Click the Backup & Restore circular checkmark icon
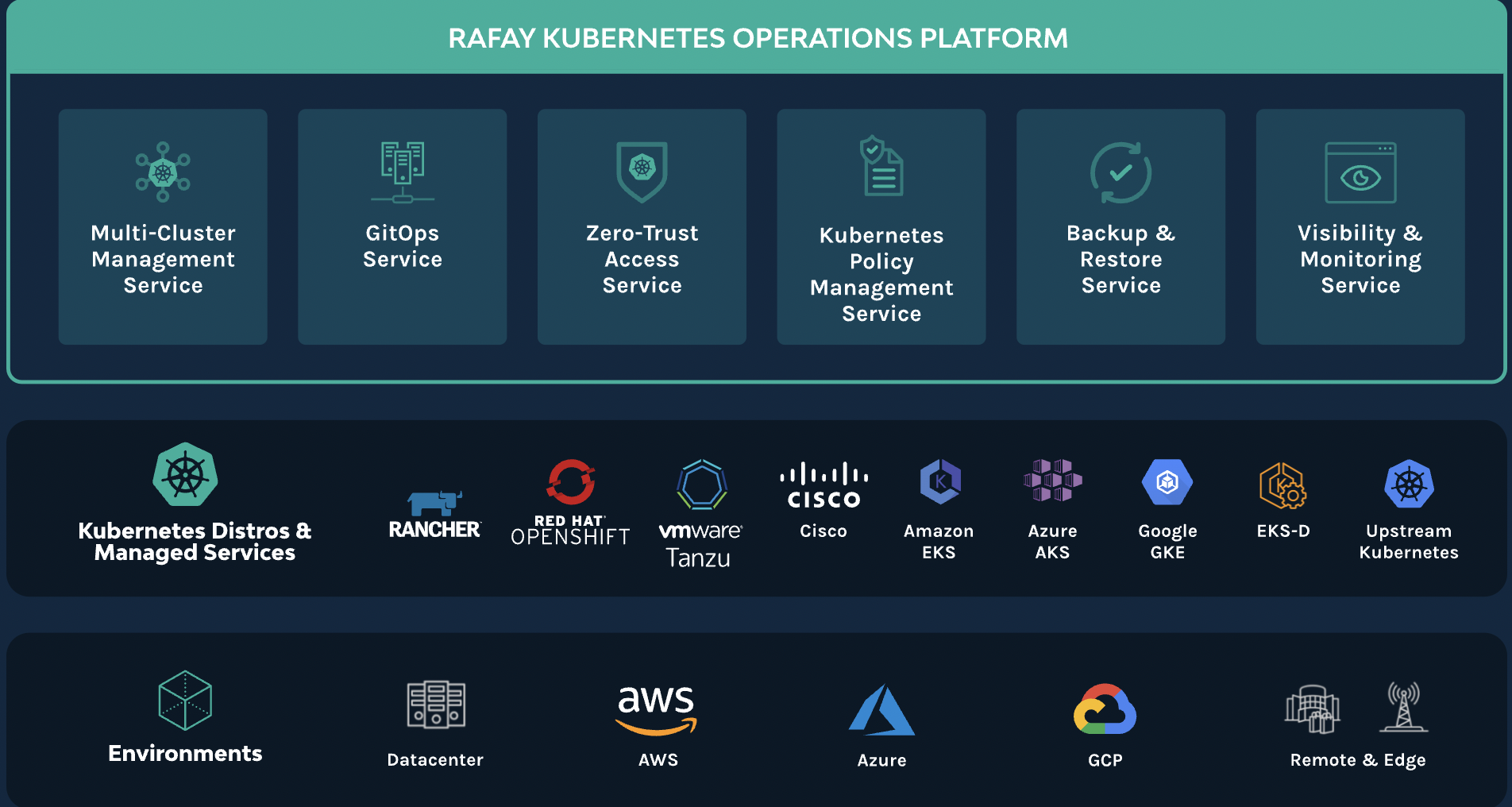The image size is (1512, 807). 1120,172
